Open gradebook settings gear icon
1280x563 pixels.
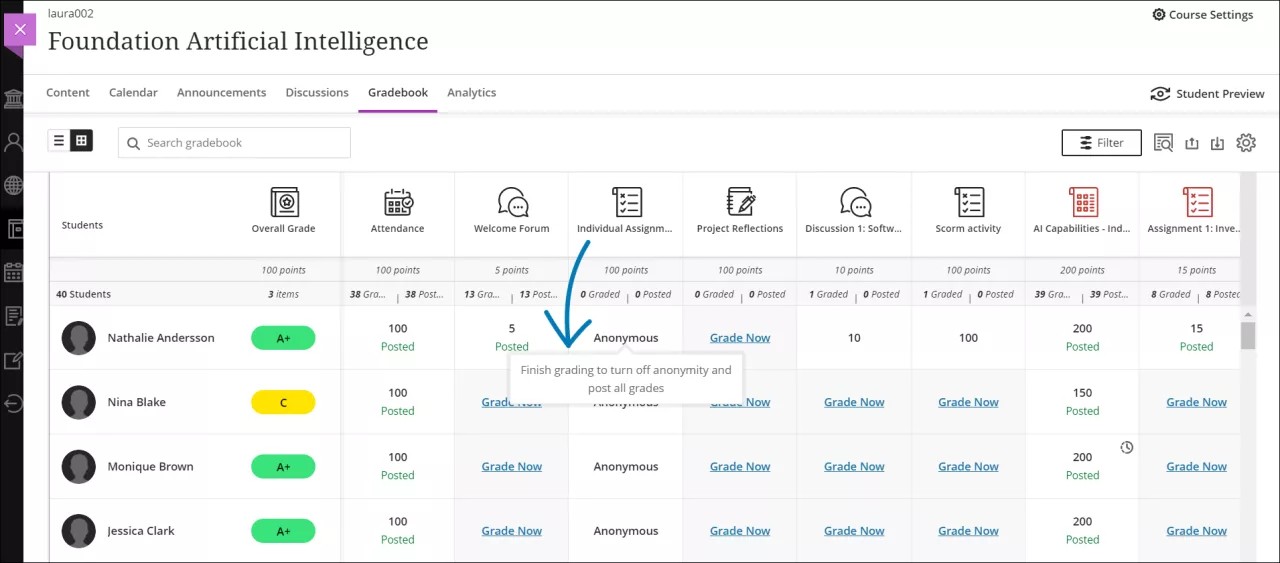1245,143
